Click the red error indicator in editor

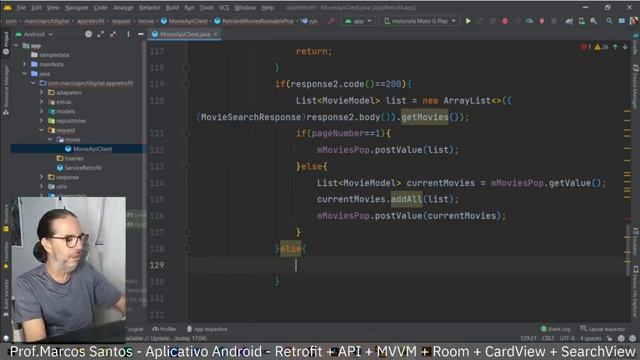pyautogui.click(x=586, y=47)
